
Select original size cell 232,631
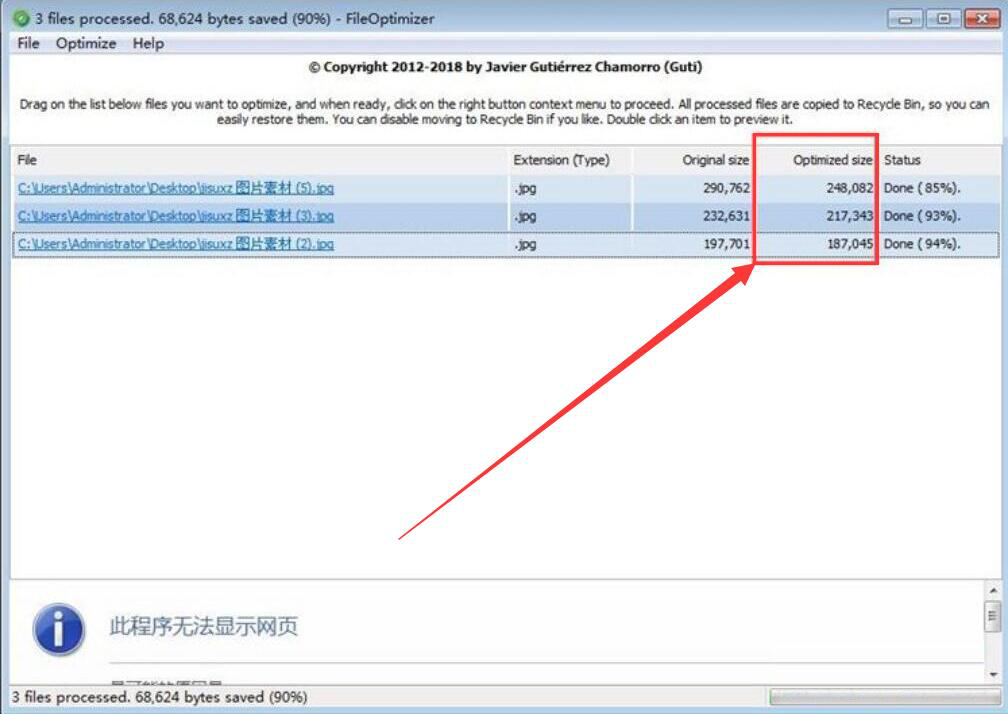click(x=726, y=216)
